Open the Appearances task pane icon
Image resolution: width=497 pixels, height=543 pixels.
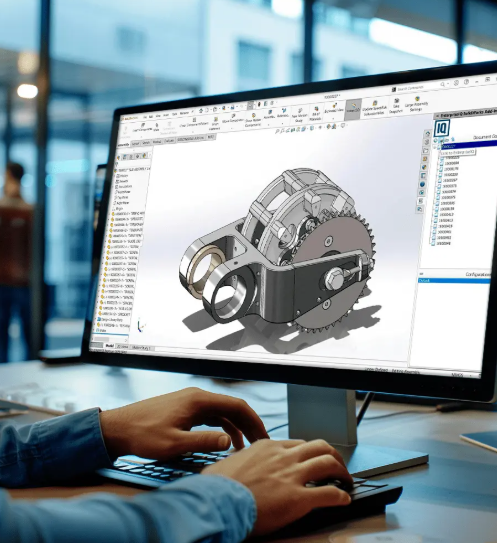(x=424, y=167)
